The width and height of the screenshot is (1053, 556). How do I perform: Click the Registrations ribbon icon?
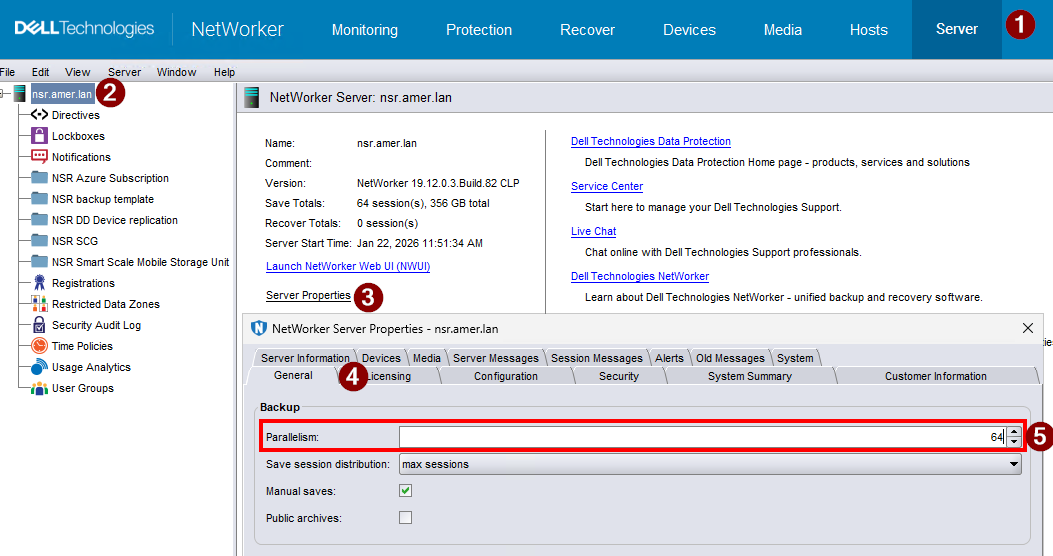click(39, 283)
